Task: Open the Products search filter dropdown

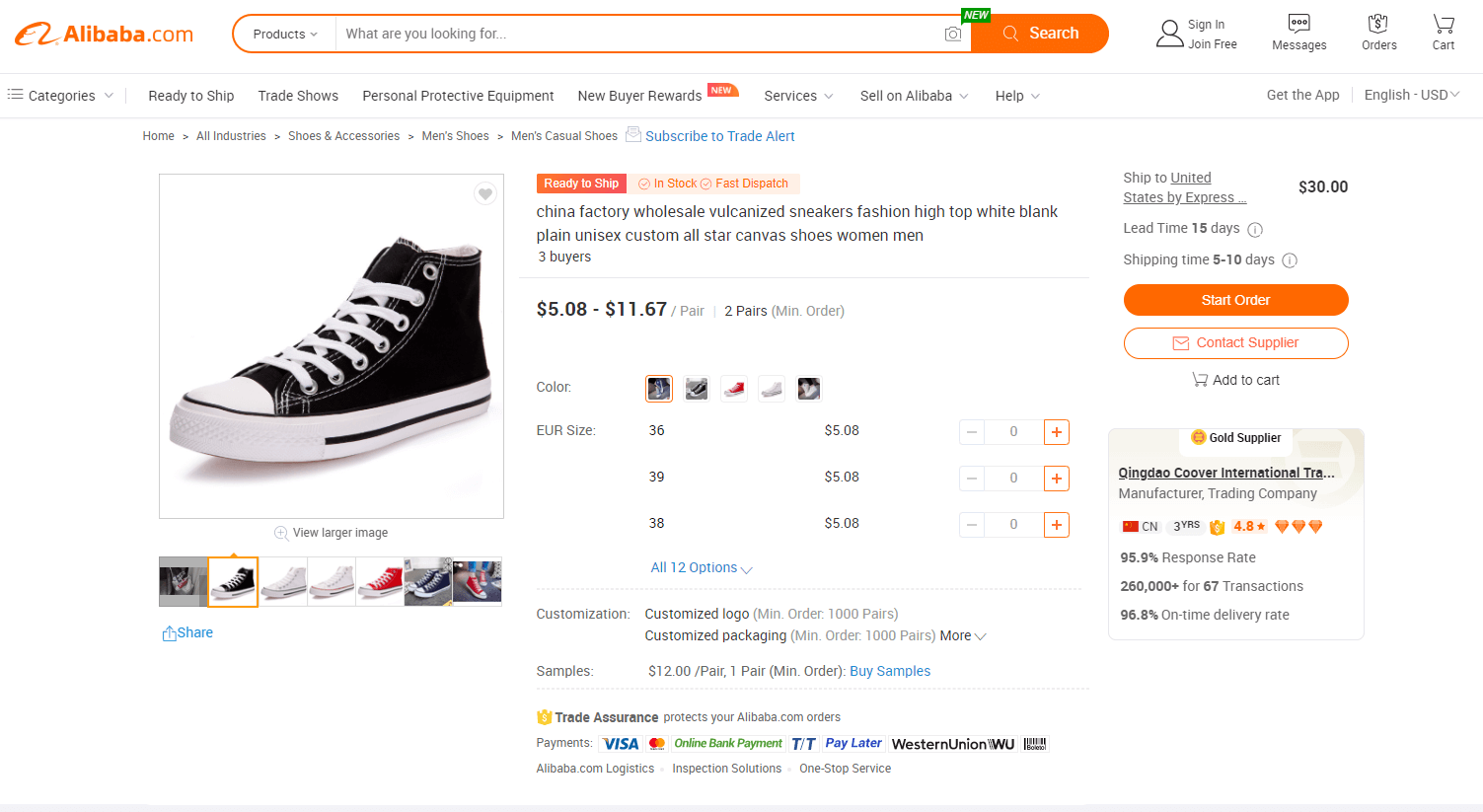Action: point(284,33)
